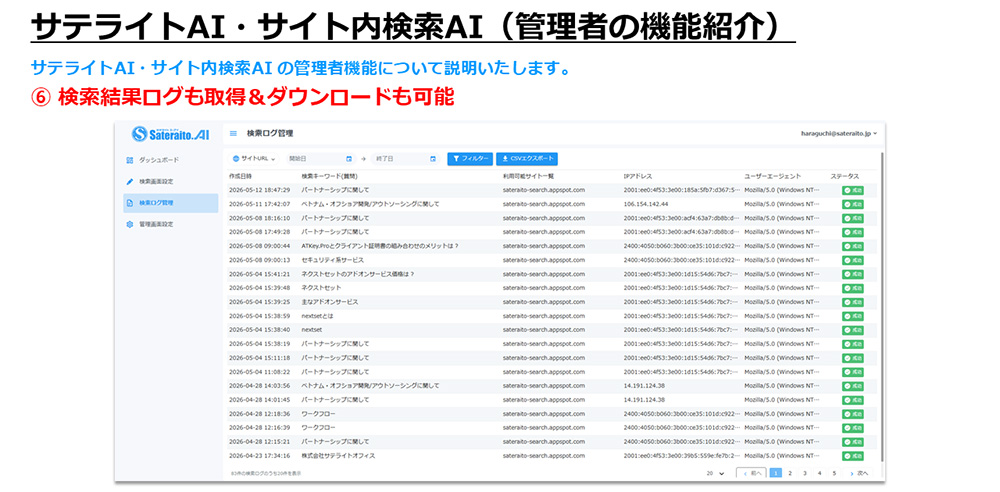The width and height of the screenshot is (1000, 492).
Task: Click the globe icon on サイトURL selector
Action: pos(236,158)
